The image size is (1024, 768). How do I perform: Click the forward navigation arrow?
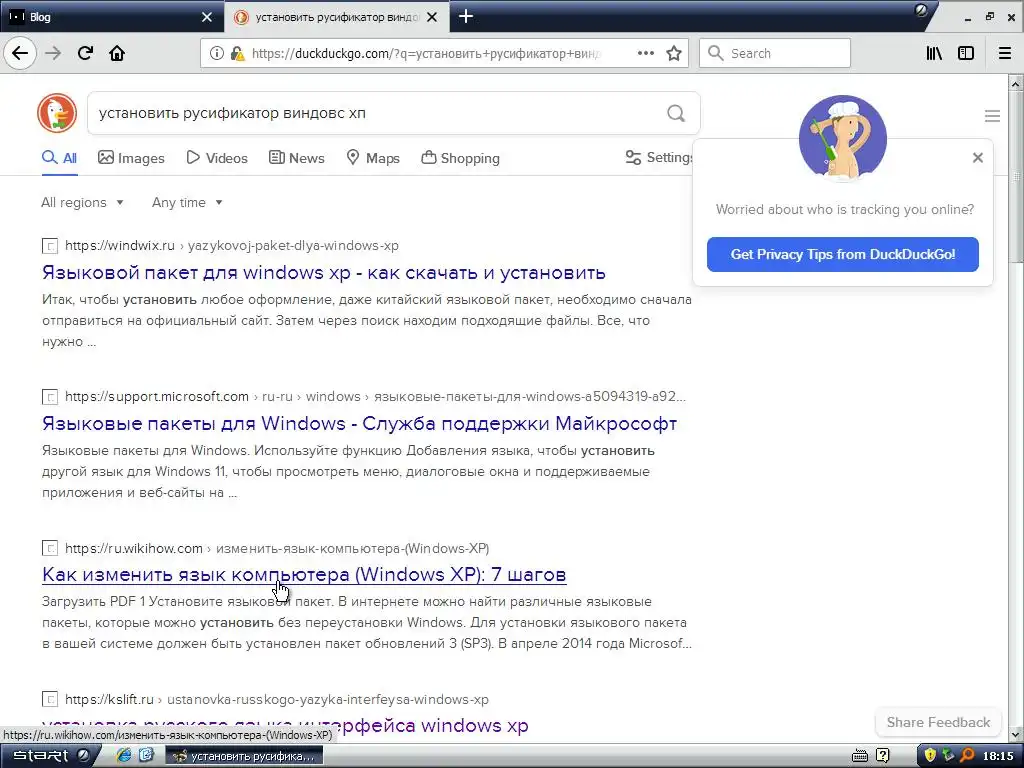pyautogui.click(x=53, y=53)
